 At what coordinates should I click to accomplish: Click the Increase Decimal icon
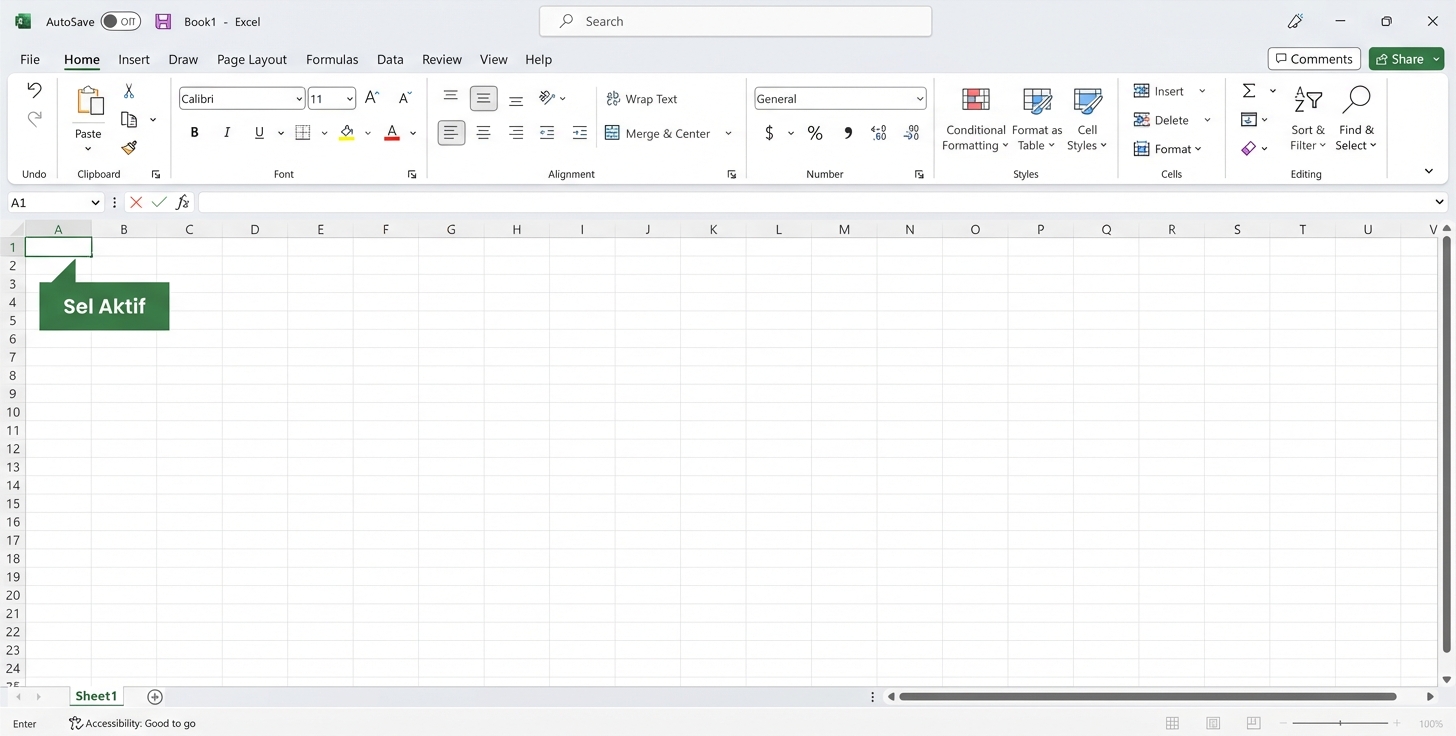[879, 132]
